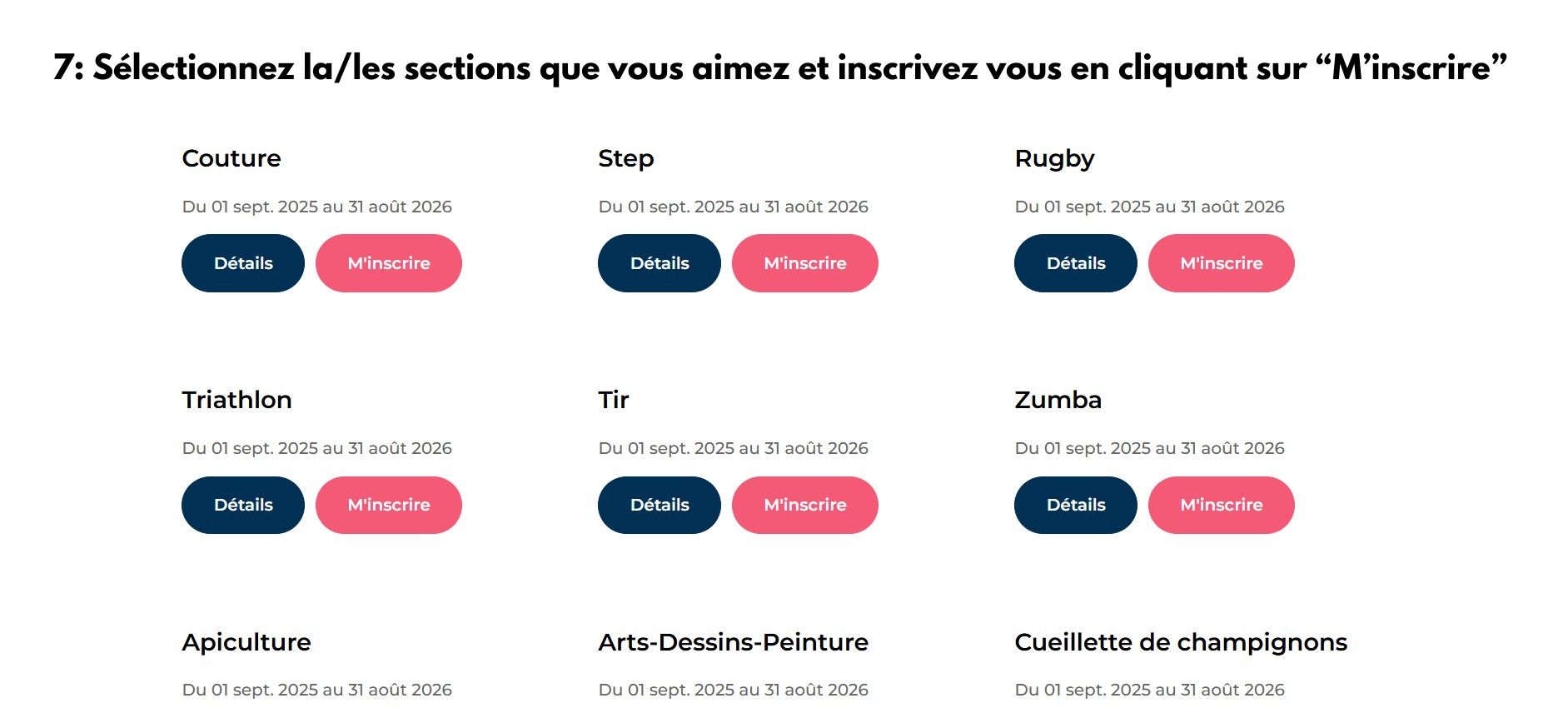View Détails of the Step section

(x=660, y=263)
